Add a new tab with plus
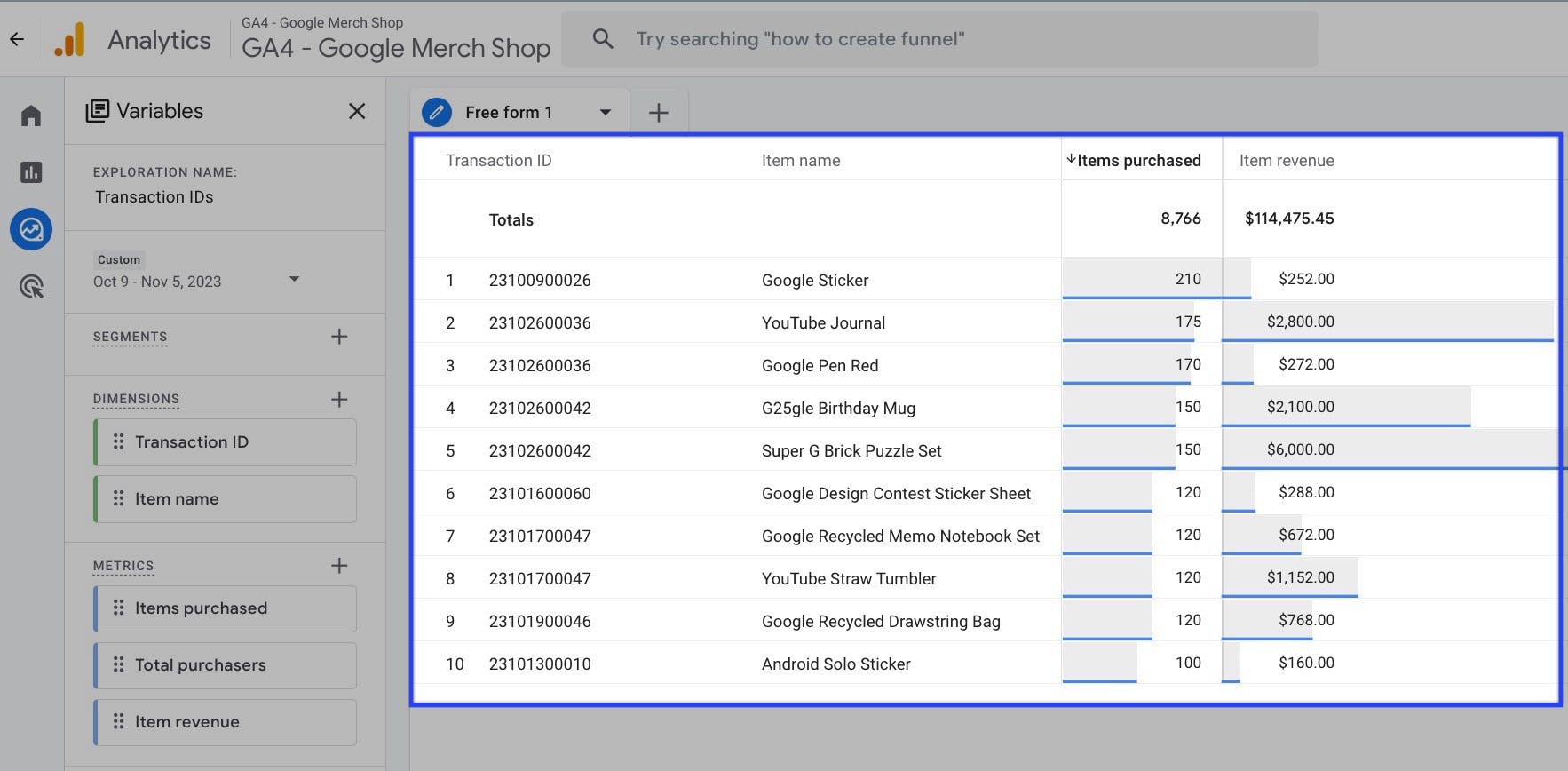Viewport: 1568px width, 771px height. (659, 113)
